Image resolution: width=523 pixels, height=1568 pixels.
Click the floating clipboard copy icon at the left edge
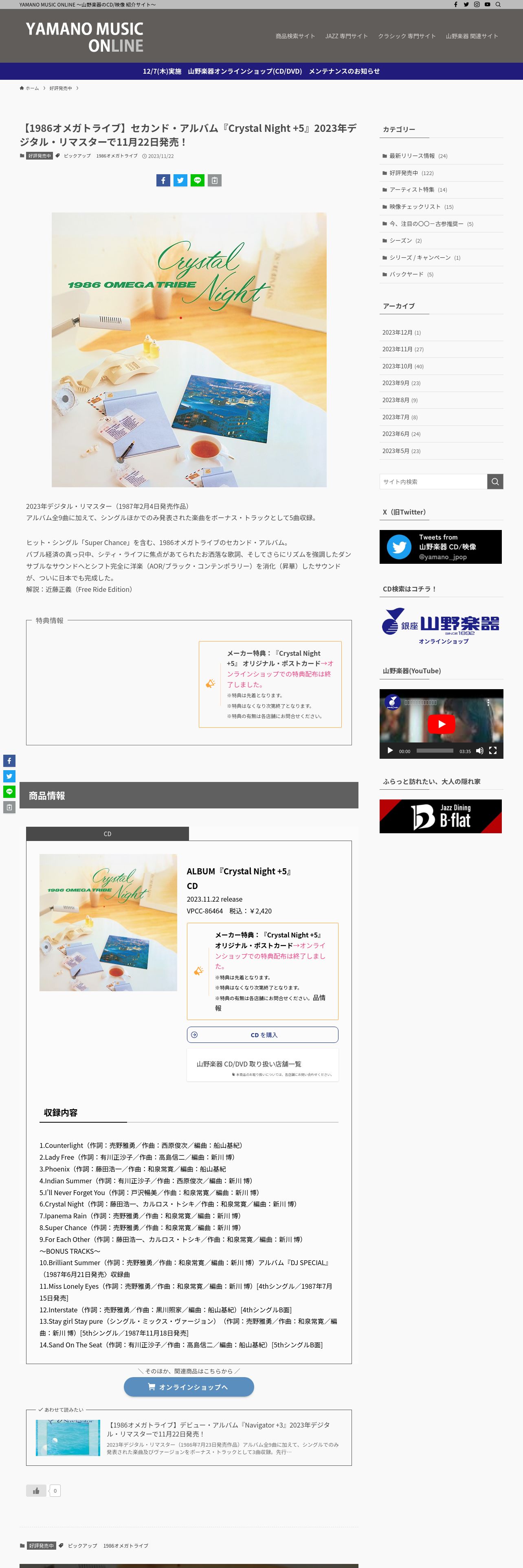pyautogui.click(x=9, y=807)
